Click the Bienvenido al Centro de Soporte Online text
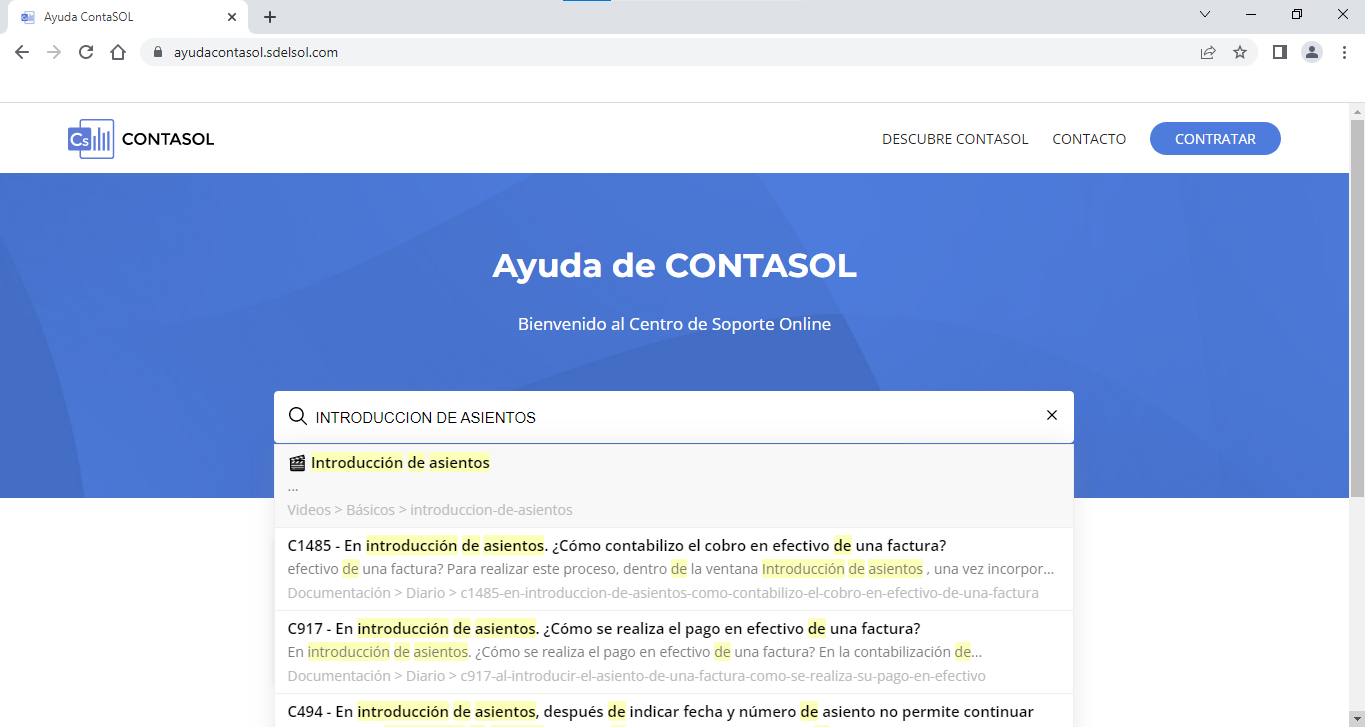1365x727 pixels. point(674,324)
